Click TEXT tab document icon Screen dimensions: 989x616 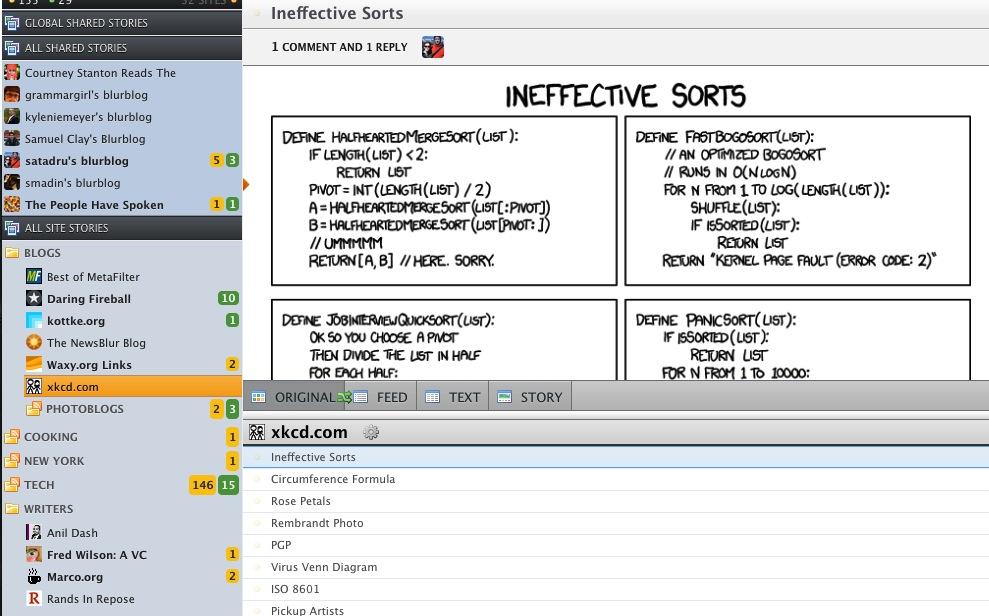click(x=432, y=397)
